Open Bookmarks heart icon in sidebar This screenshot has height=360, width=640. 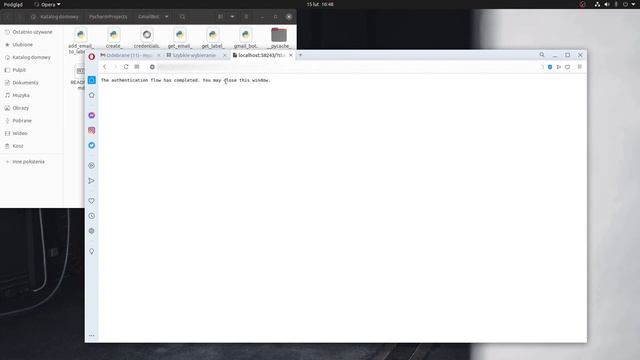pos(91,201)
